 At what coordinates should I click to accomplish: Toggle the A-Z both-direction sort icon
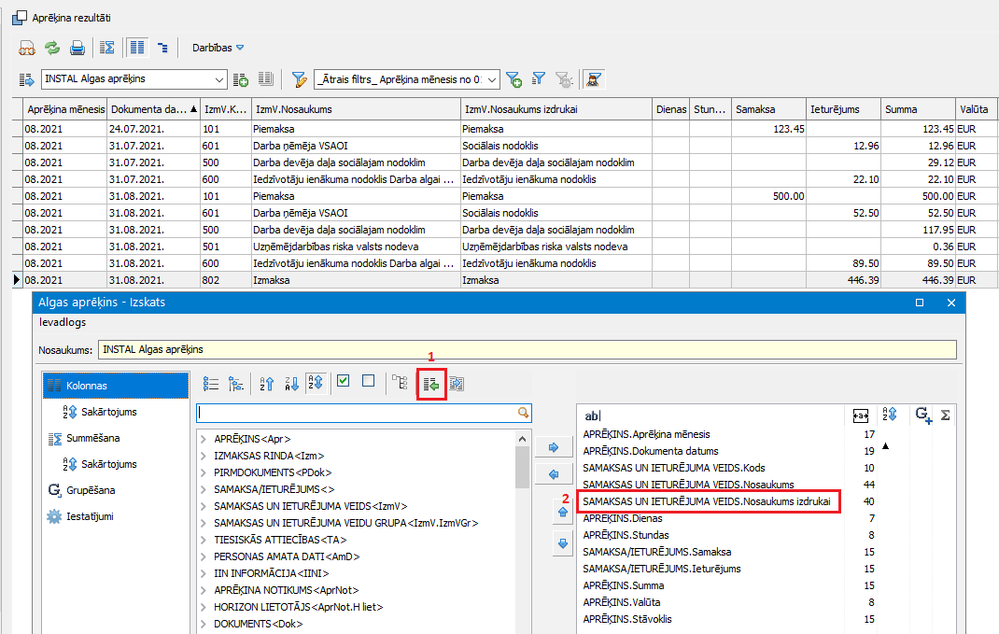316,383
